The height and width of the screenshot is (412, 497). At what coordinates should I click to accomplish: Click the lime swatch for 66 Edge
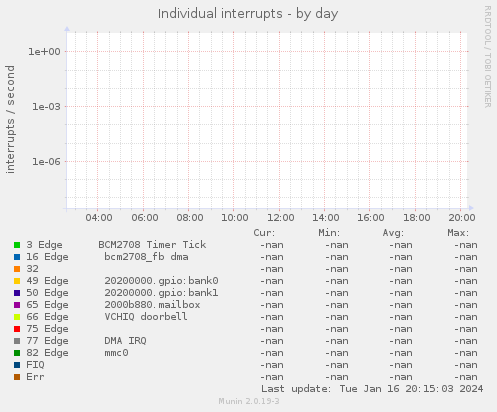click(x=17, y=317)
